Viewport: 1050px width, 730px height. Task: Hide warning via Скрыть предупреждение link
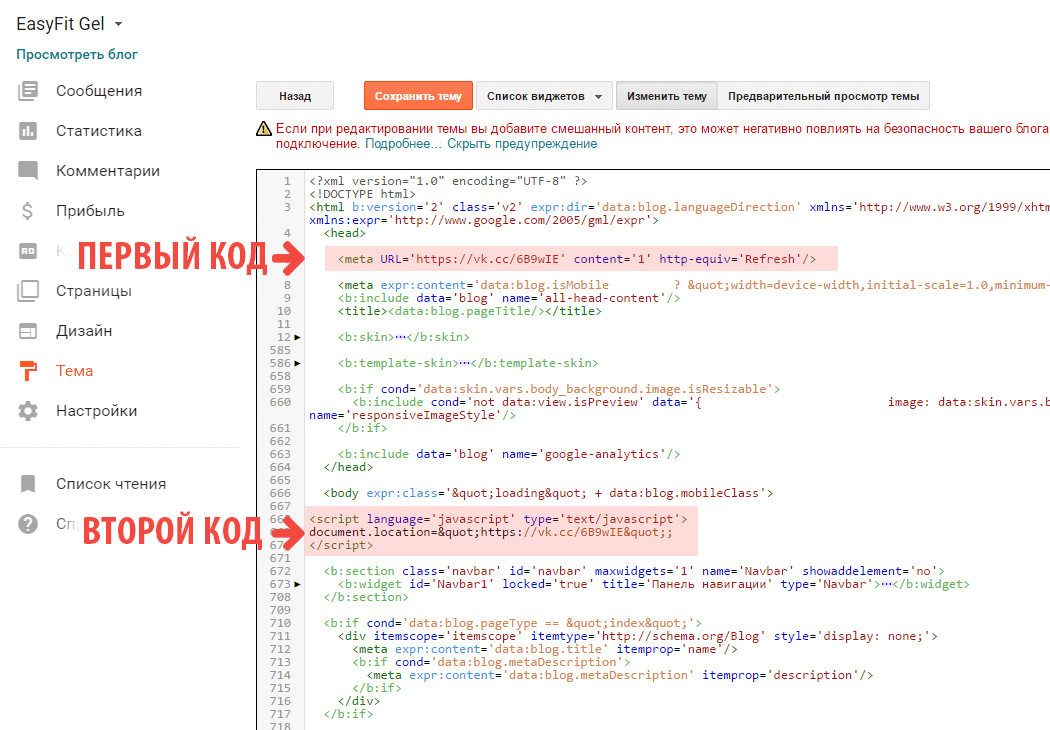pos(522,144)
